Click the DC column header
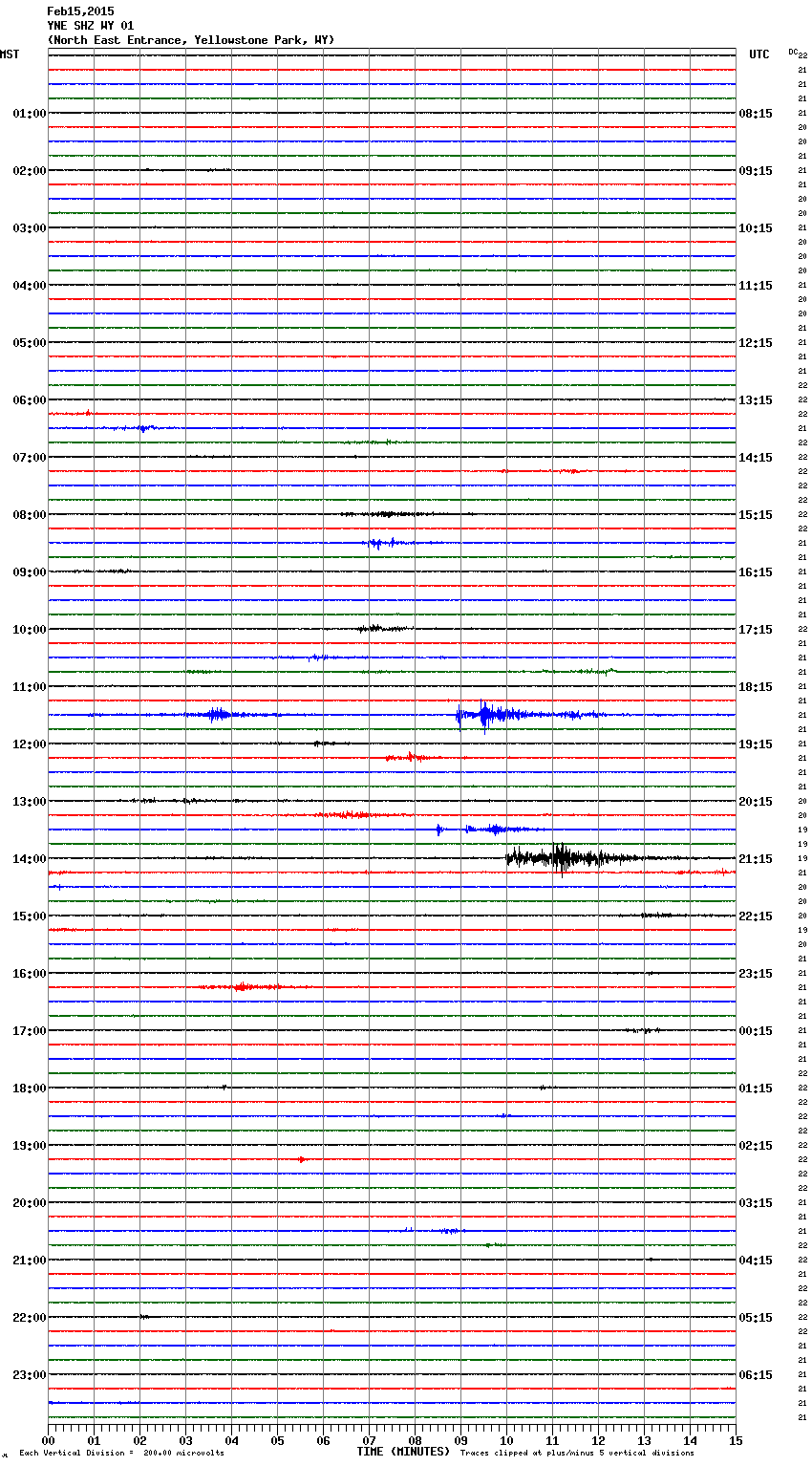 click(x=793, y=52)
